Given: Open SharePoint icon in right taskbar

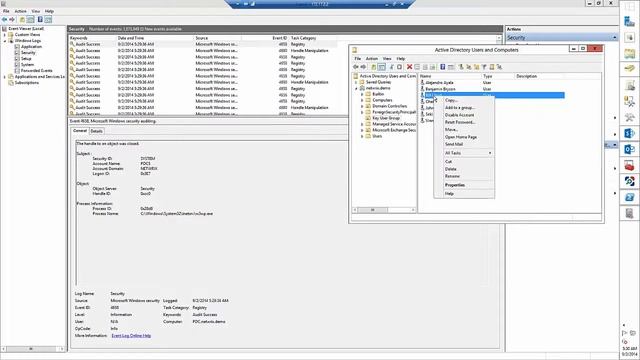Looking at the screenshot, I should (x=629, y=133).
